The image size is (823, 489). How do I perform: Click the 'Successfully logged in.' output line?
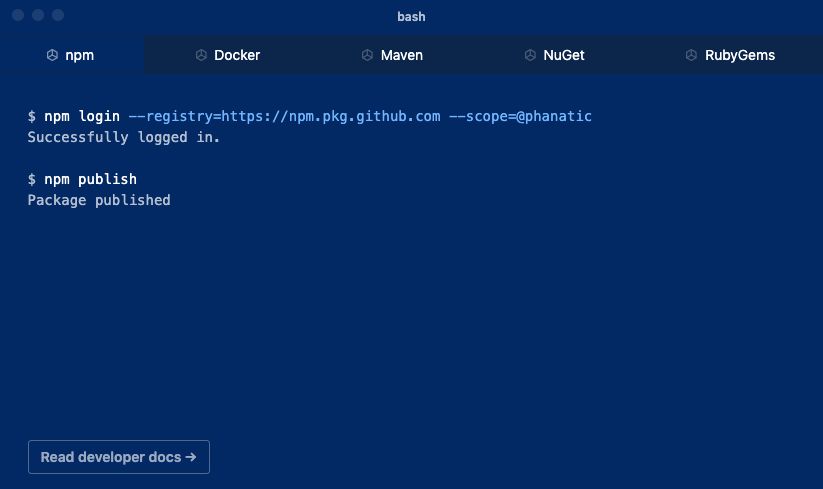tap(124, 137)
